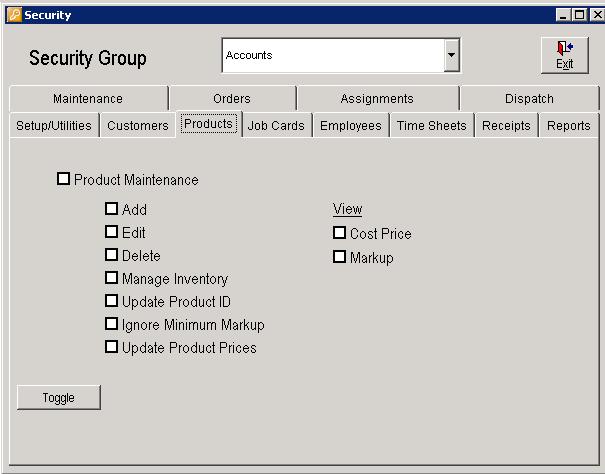Check the View Markup checkbox
This screenshot has height=474, width=605.
click(x=340, y=257)
